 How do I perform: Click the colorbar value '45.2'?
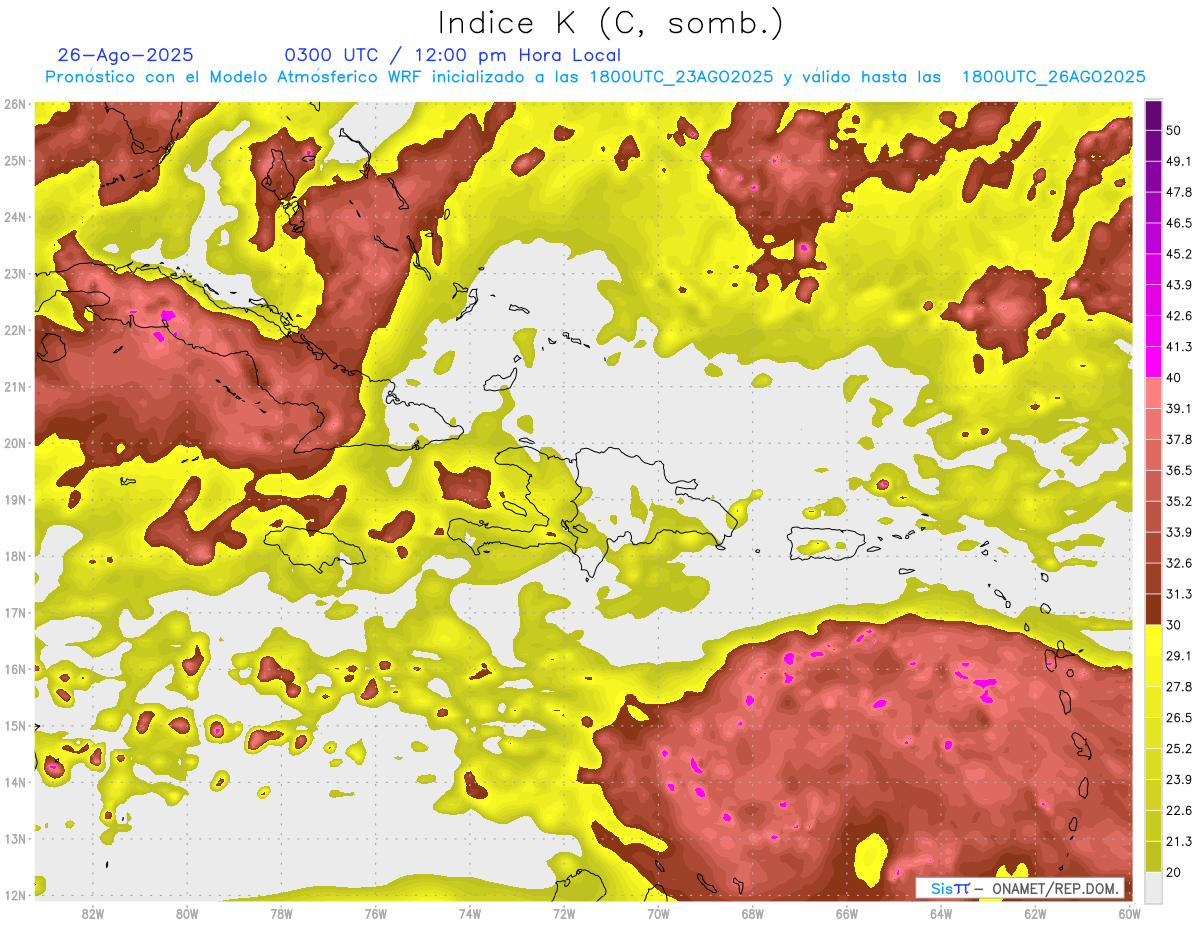click(x=1178, y=253)
